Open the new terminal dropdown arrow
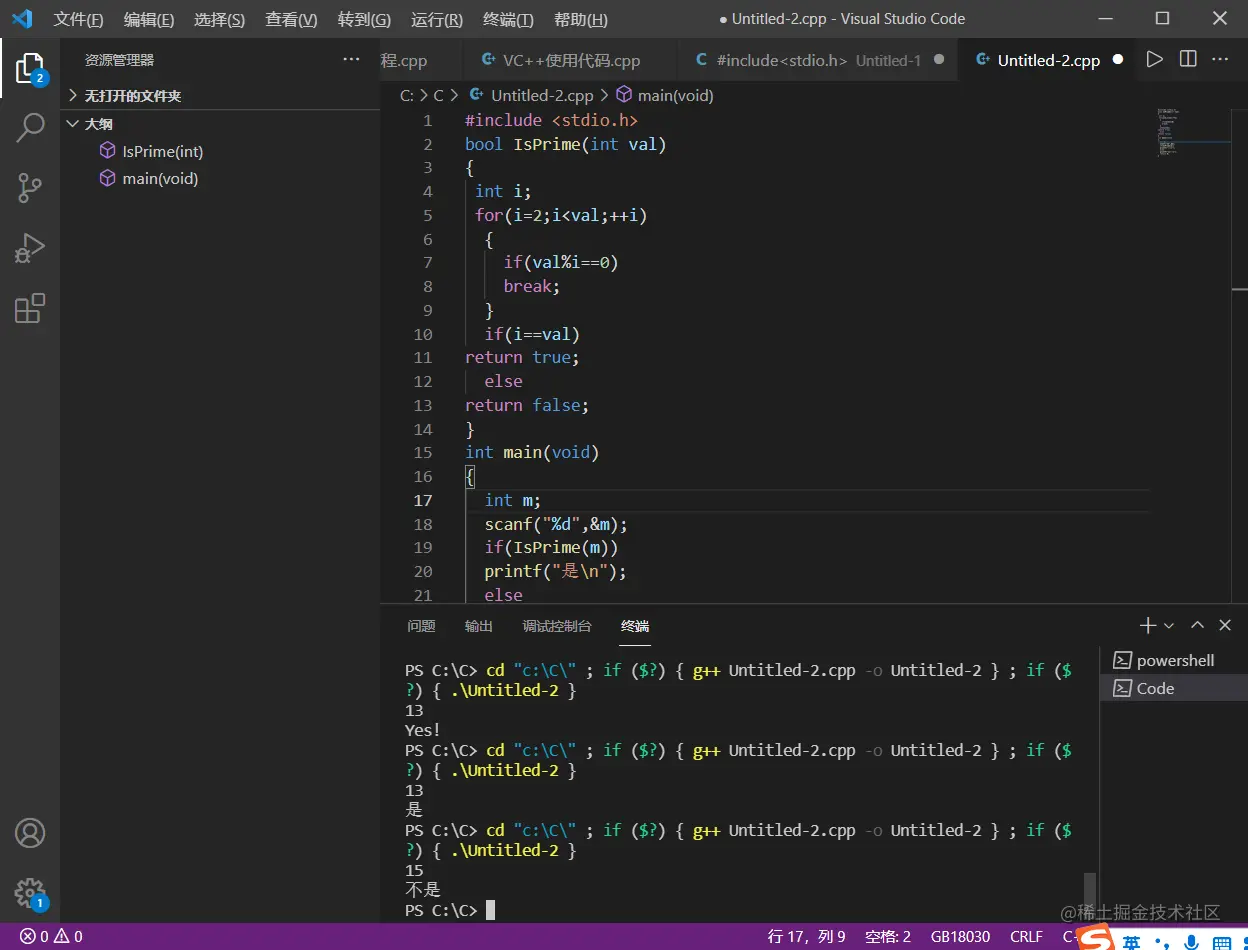Image resolution: width=1248 pixels, height=950 pixels. click(1169, 626)
